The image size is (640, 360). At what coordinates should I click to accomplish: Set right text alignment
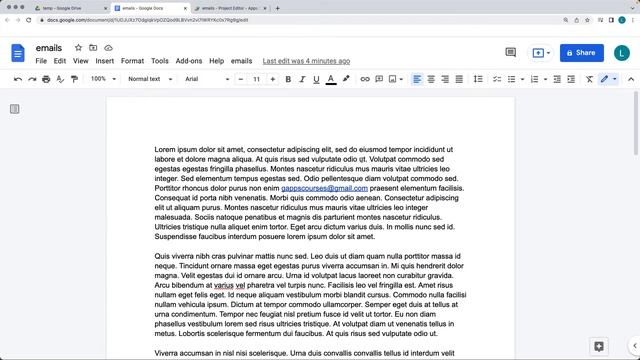[x=445, y=79]
